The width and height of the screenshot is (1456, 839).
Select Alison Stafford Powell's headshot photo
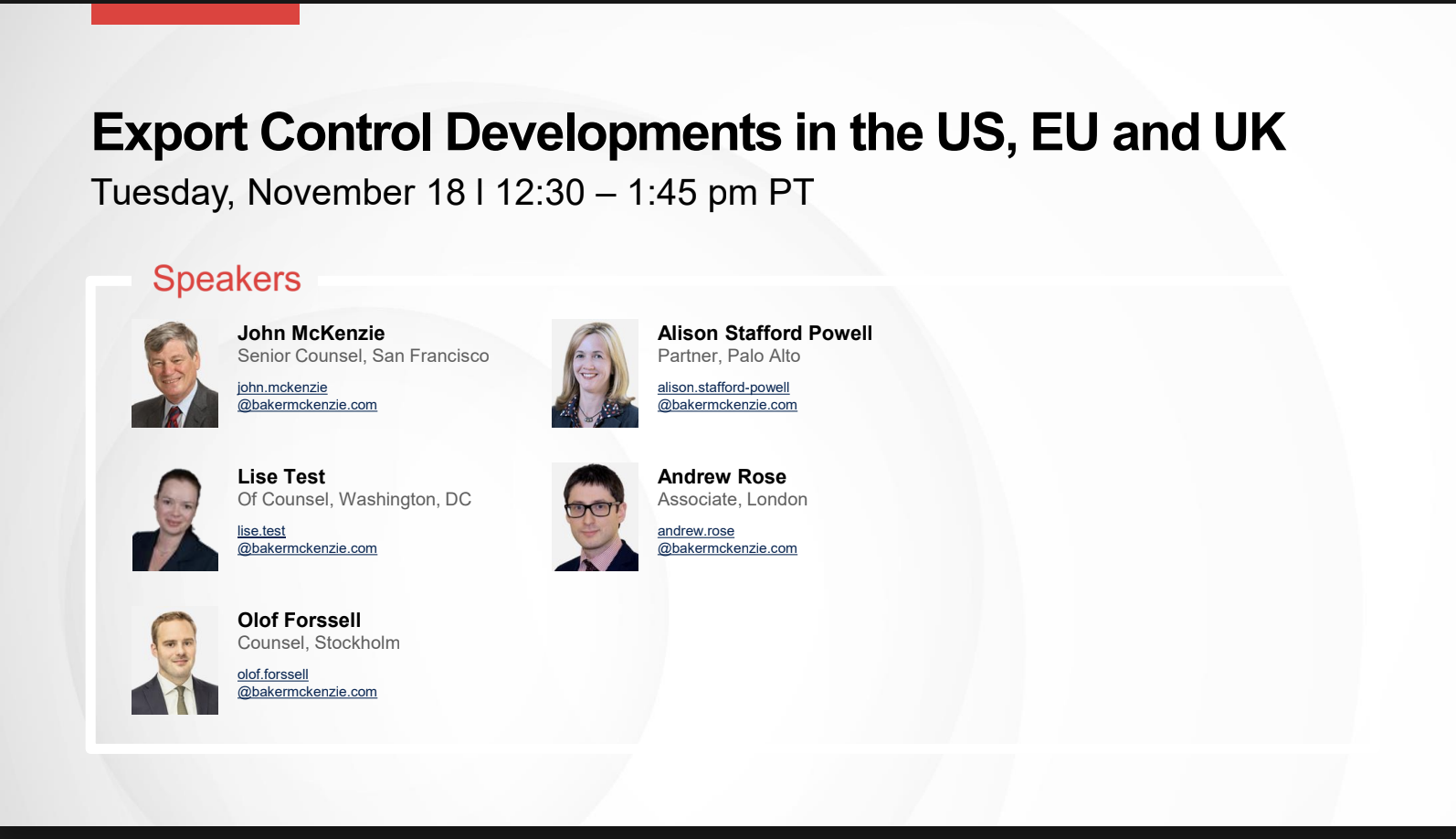[595, 374]
